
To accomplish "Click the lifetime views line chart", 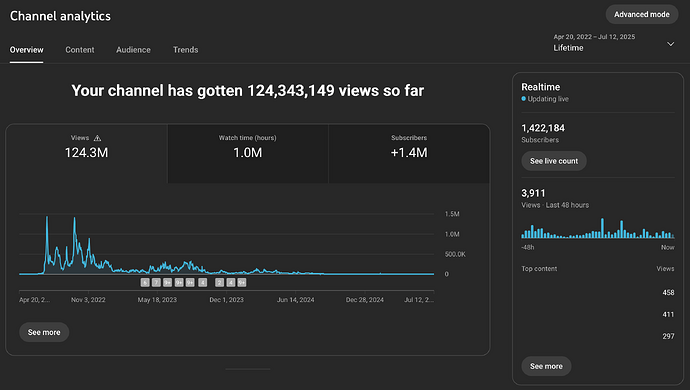I will (x=227, y=244).
